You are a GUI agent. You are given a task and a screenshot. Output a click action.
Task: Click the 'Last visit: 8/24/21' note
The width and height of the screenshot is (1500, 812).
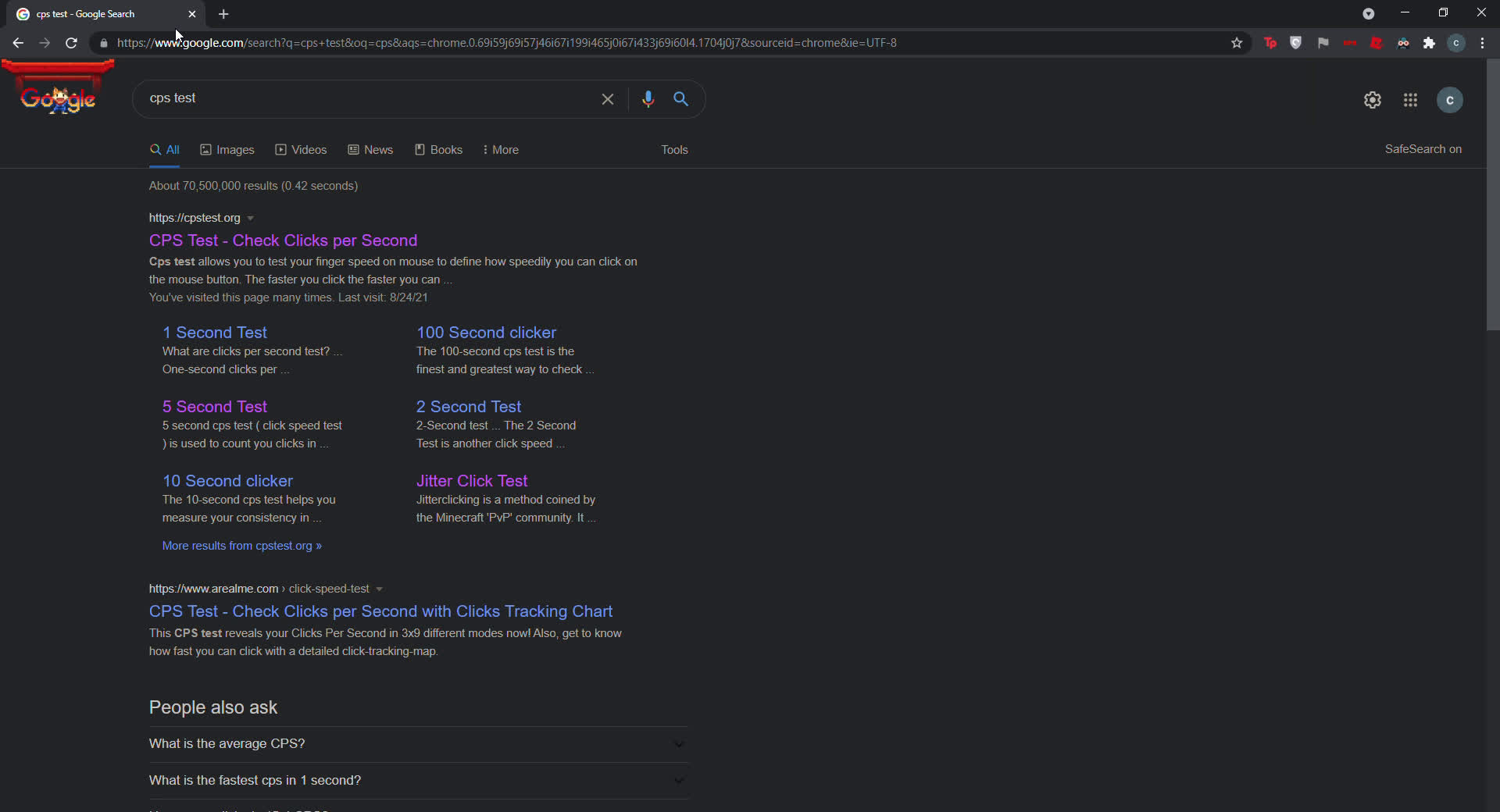(x=383, y=297)
